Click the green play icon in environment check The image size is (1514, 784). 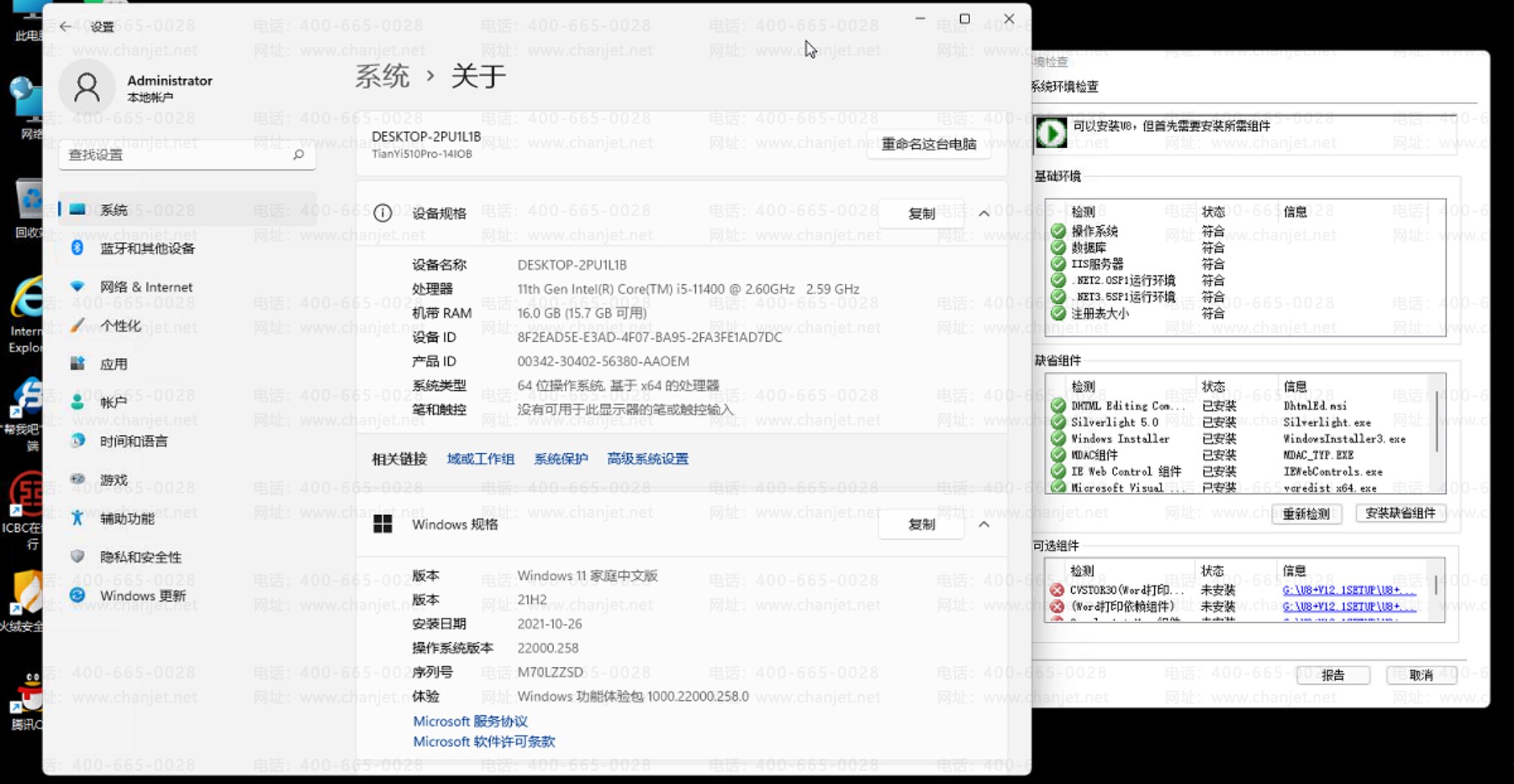point(1051,133)
